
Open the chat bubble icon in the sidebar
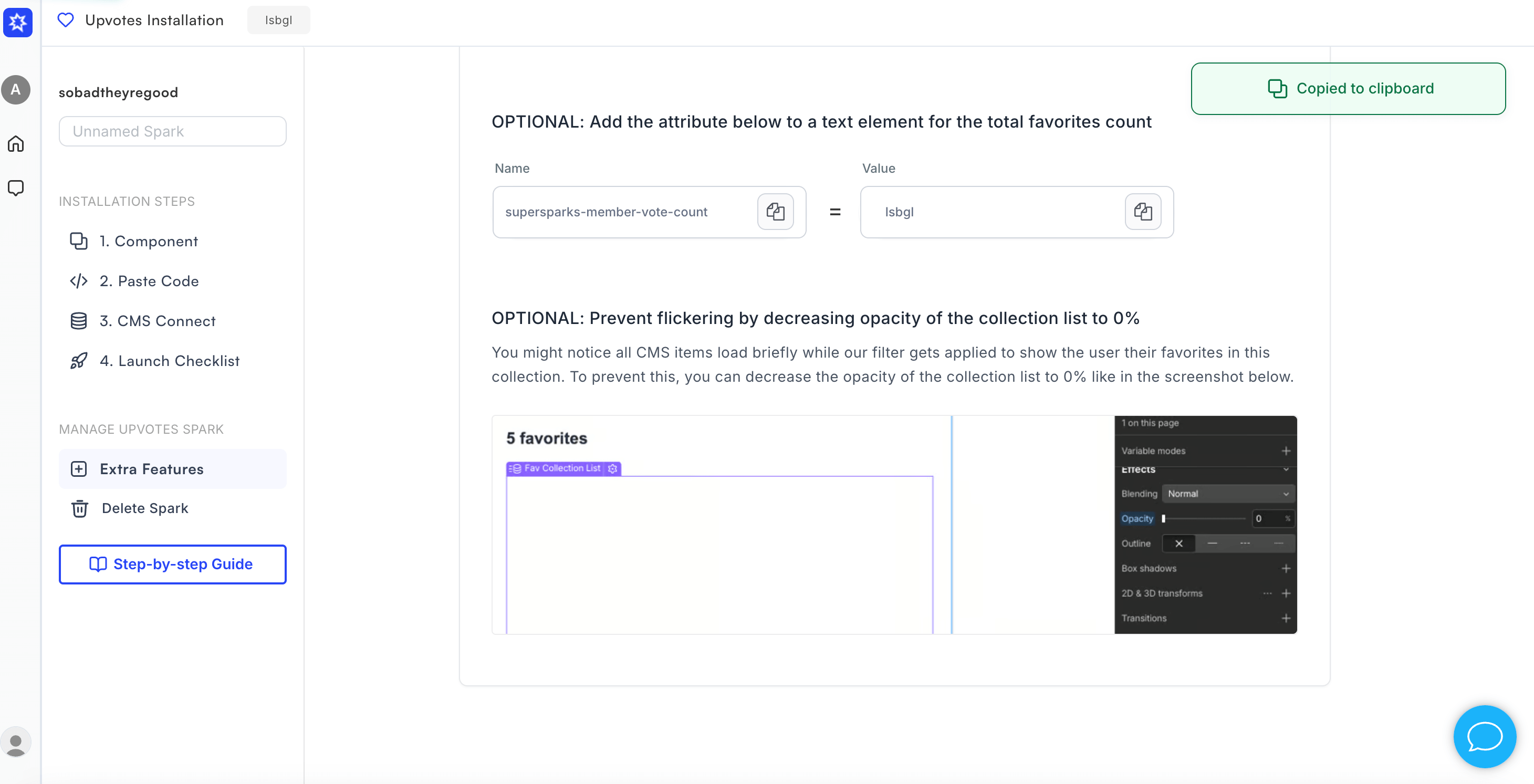[16, 188]
